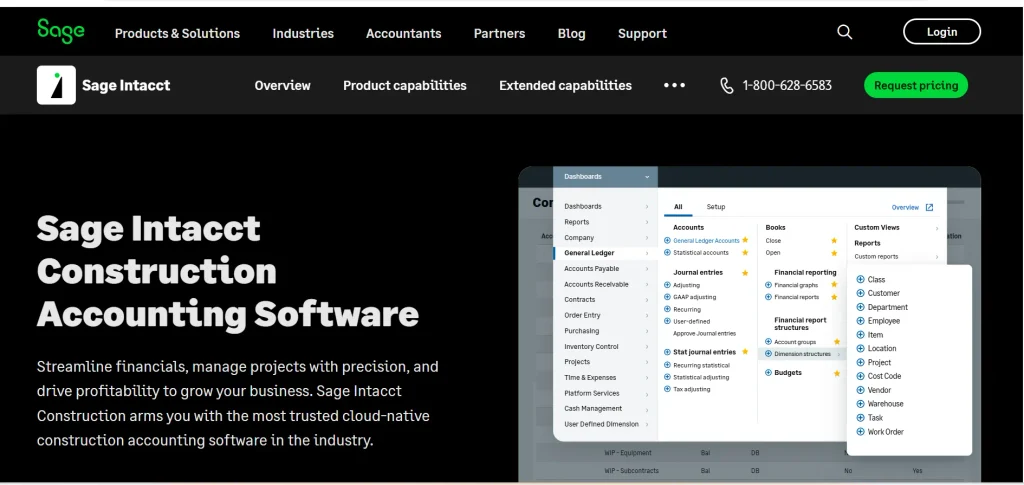Select General Ledger in the module list
Image resolution: width=1024 pixels, height=485 pixels.
pos(605,253)
